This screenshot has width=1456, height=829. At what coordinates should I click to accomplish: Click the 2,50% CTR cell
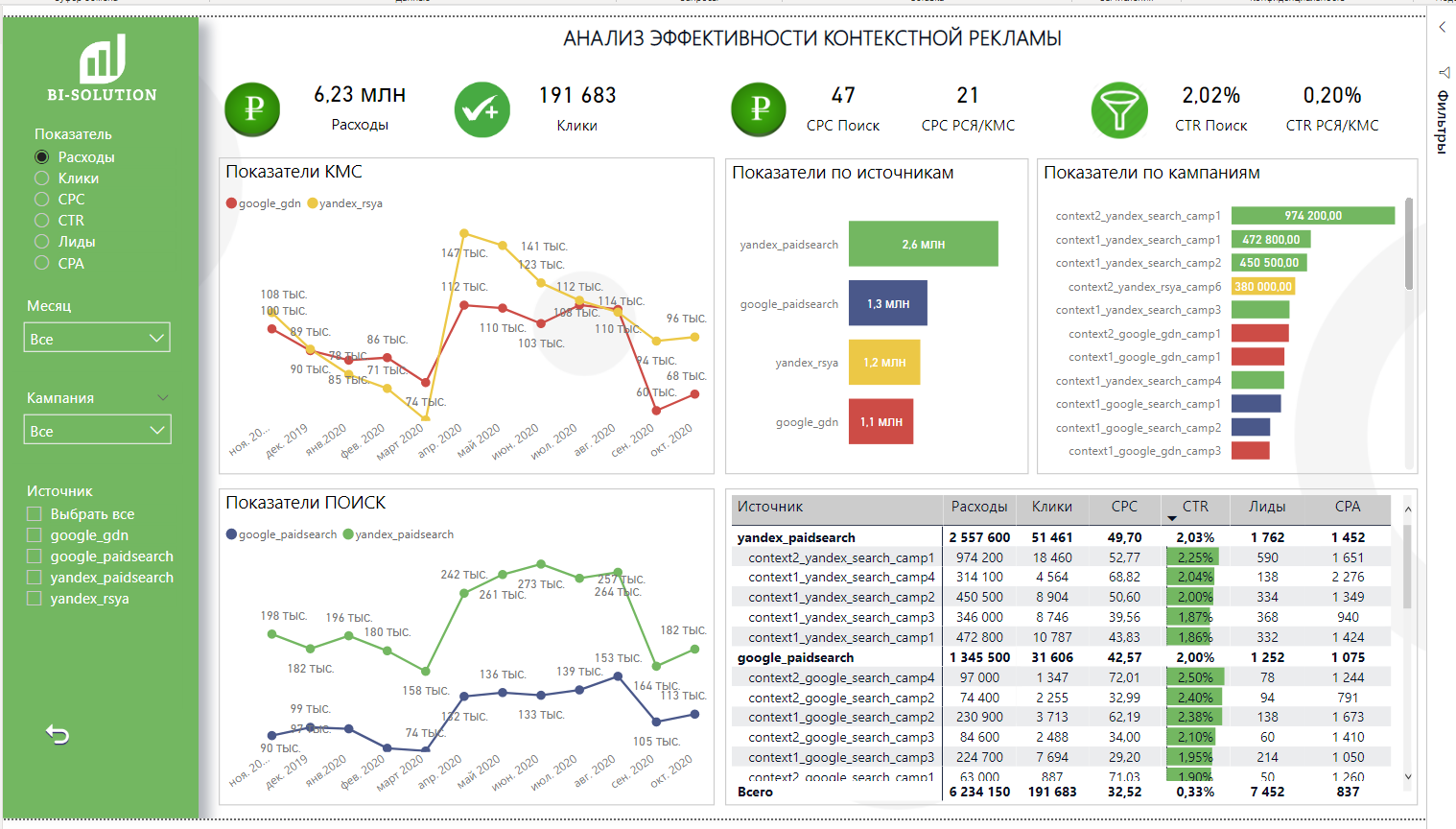click(x=1195, y=677)
